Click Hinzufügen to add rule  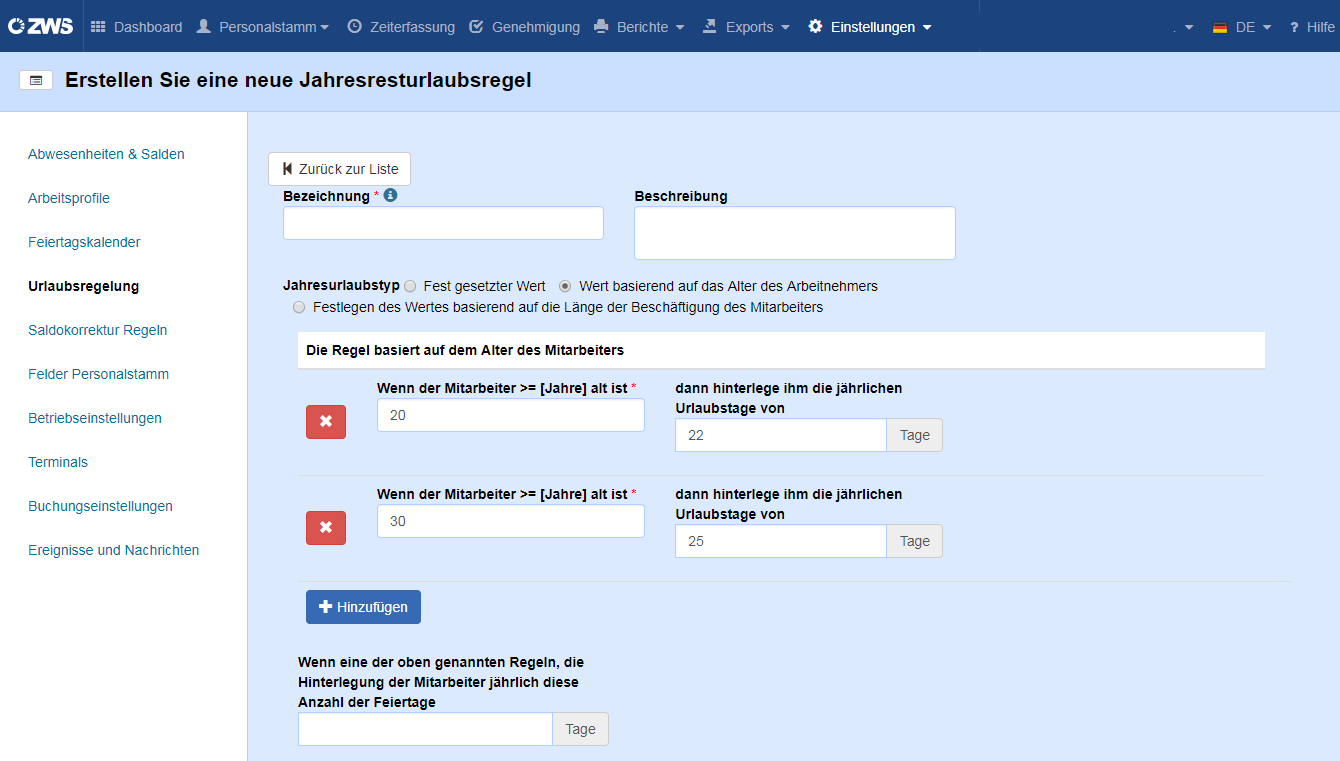pyautogui.click(x=363, y=607)
